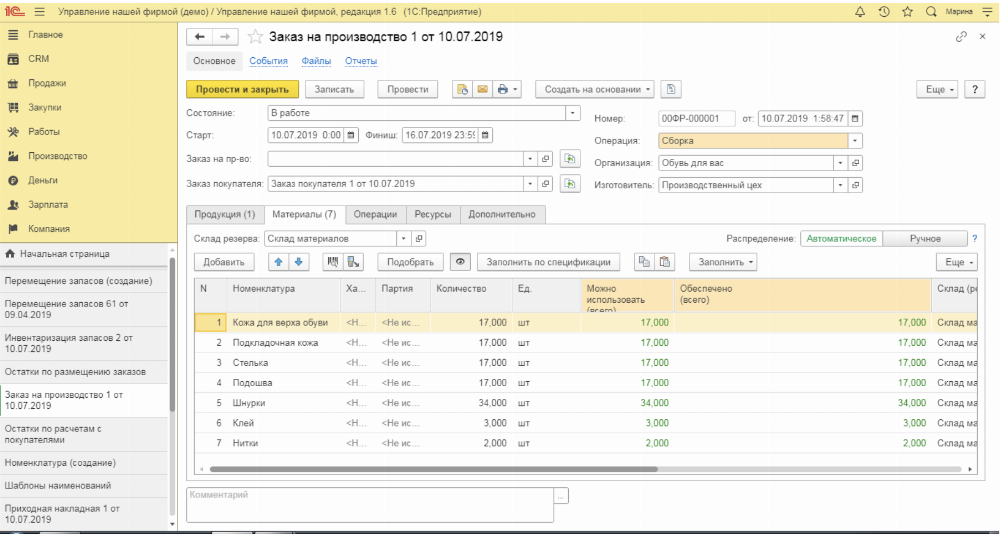Paste rows icon in materials toolbar
Viewport: 1000px width, 536px height.
pos(665,262)
